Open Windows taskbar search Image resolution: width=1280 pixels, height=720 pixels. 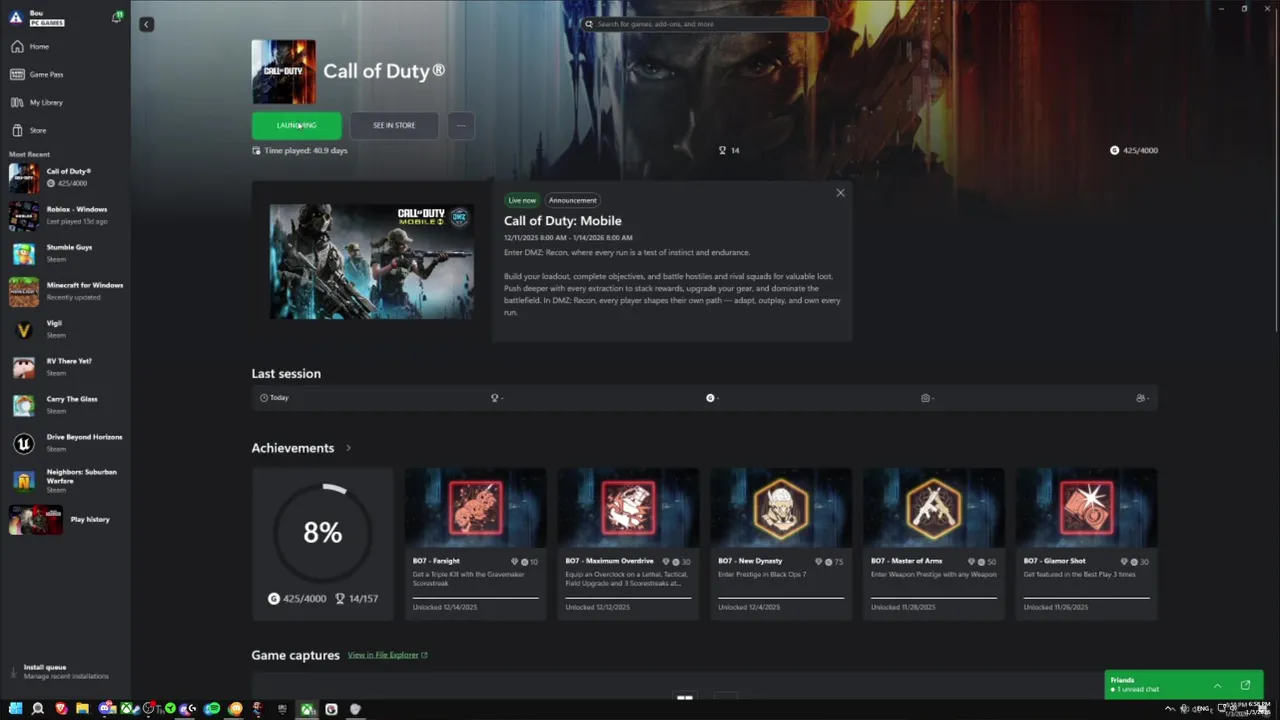(x=38, y=709)
